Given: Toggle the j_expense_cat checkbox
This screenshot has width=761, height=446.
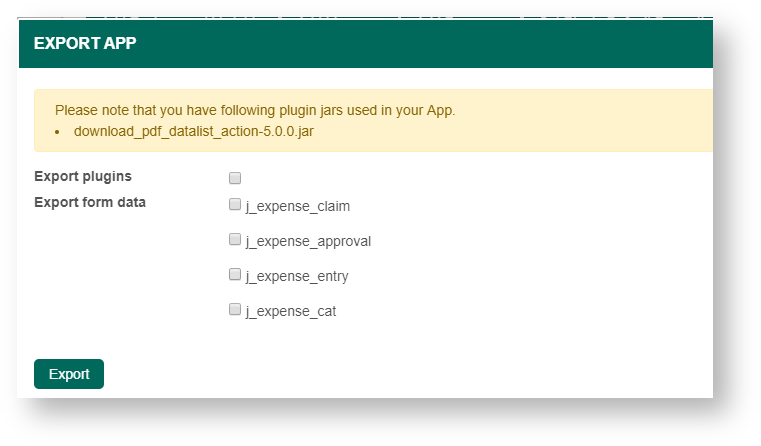Looking at the screenshot, I should pyautogui.click(x=235, y=310).
